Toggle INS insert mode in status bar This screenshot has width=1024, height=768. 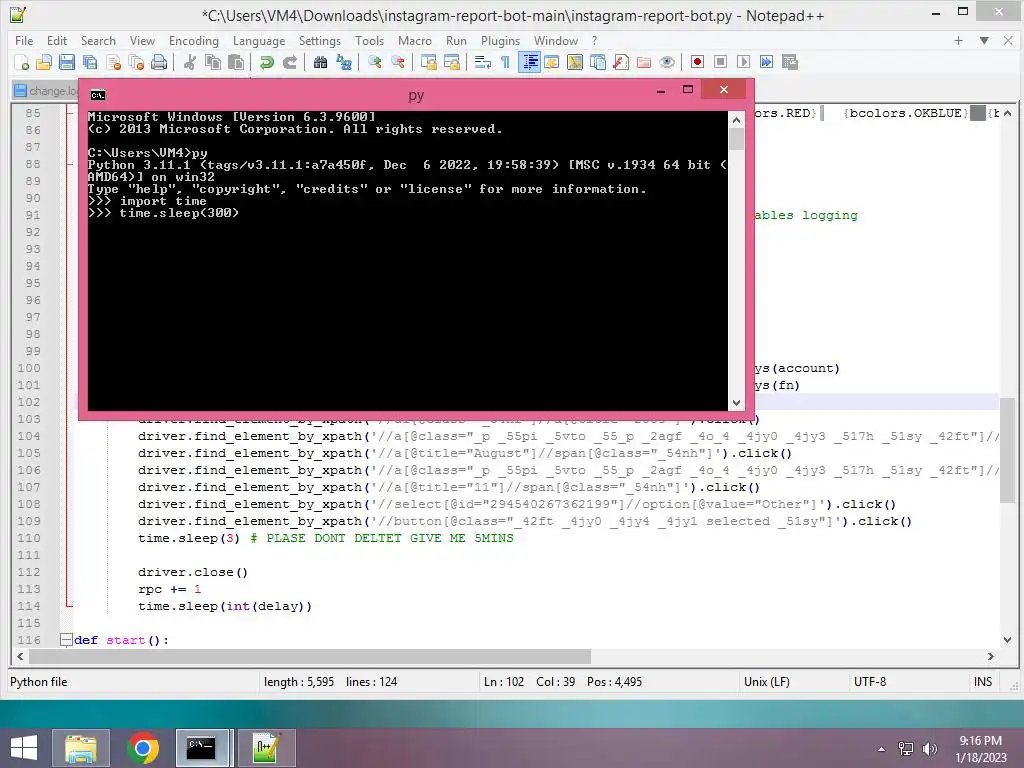pos(983,682)
